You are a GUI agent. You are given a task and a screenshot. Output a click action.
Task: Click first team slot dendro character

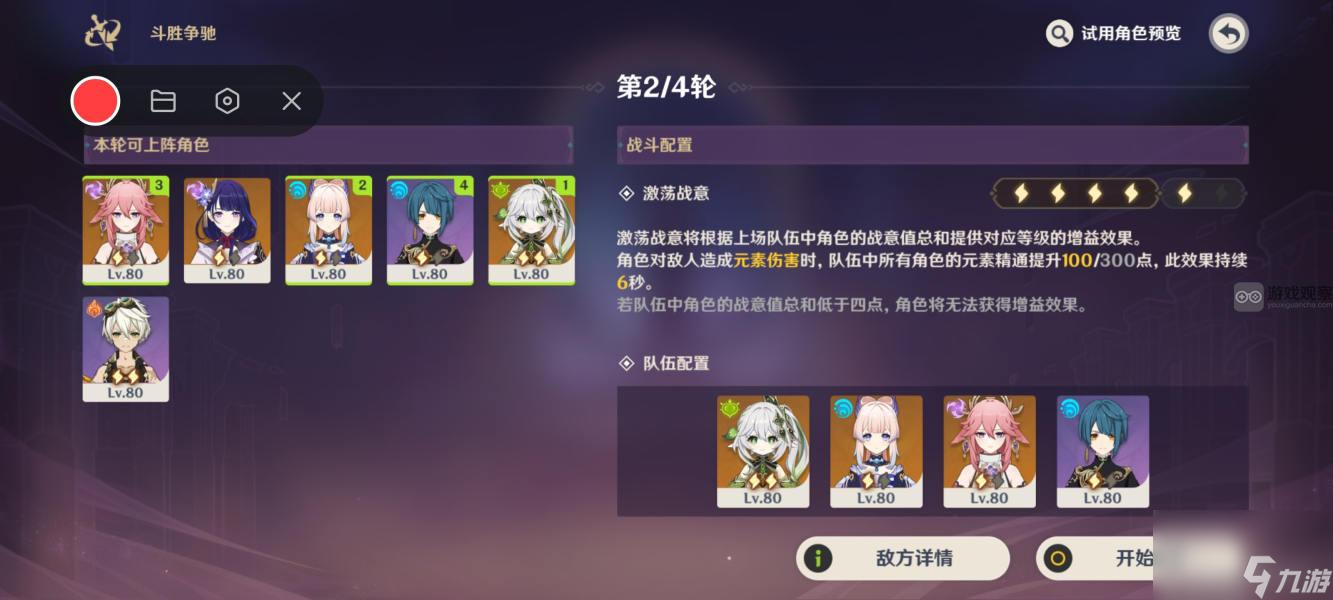click(x=763, y=451)
